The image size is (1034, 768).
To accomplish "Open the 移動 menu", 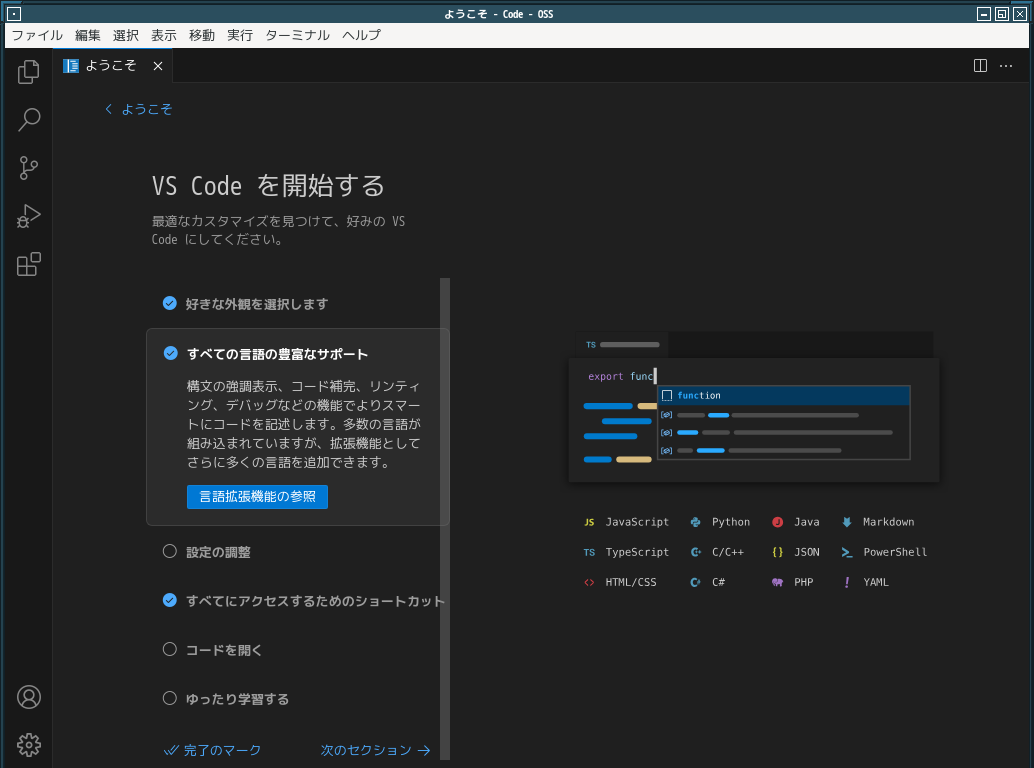I will [202, 36].
